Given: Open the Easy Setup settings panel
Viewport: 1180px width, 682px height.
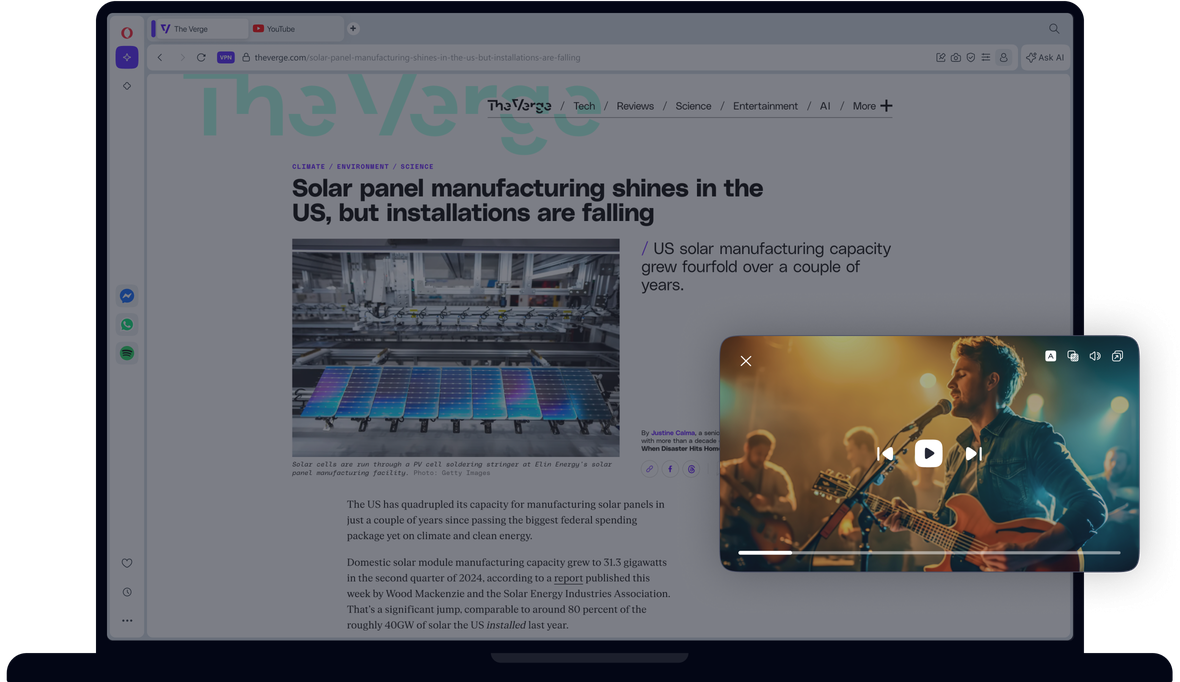Looking at the screenshot, I should click(x=986, y=58).
